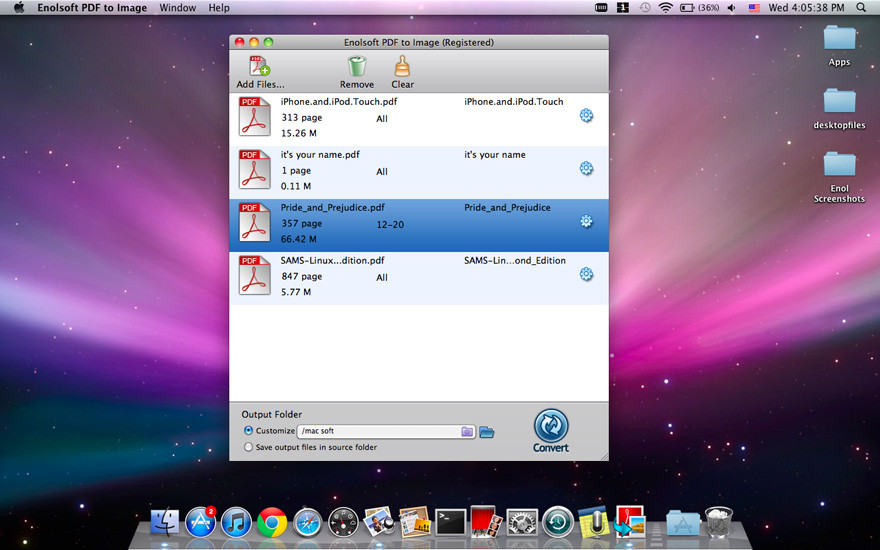Viewport: 880px width, 550px height.
Task: Click the All page range of iPhone.and.iPod.Touch.pdf
Action: pyautogui.click(x=382, y=119)
